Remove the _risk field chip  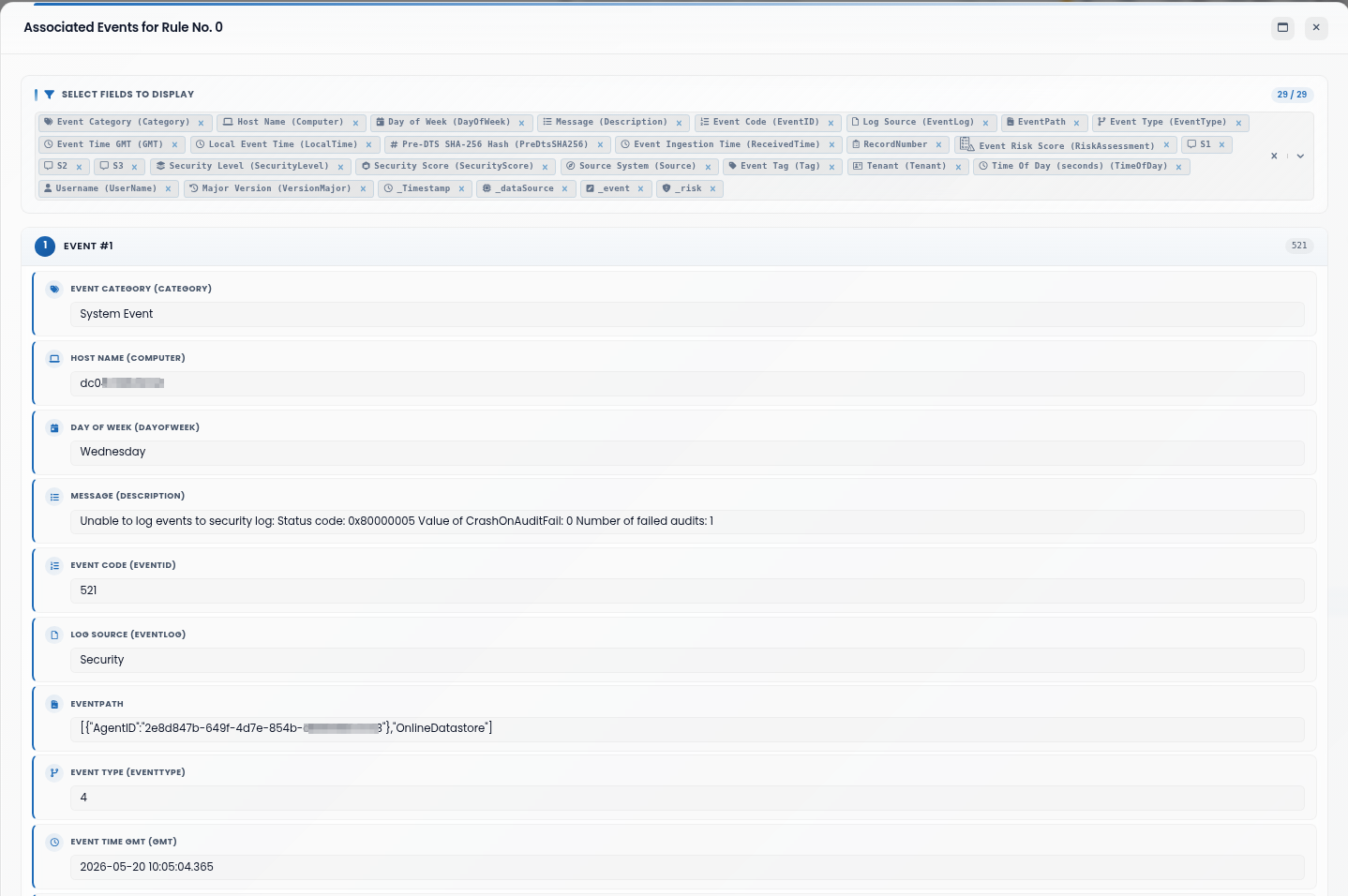coord(712,189)
